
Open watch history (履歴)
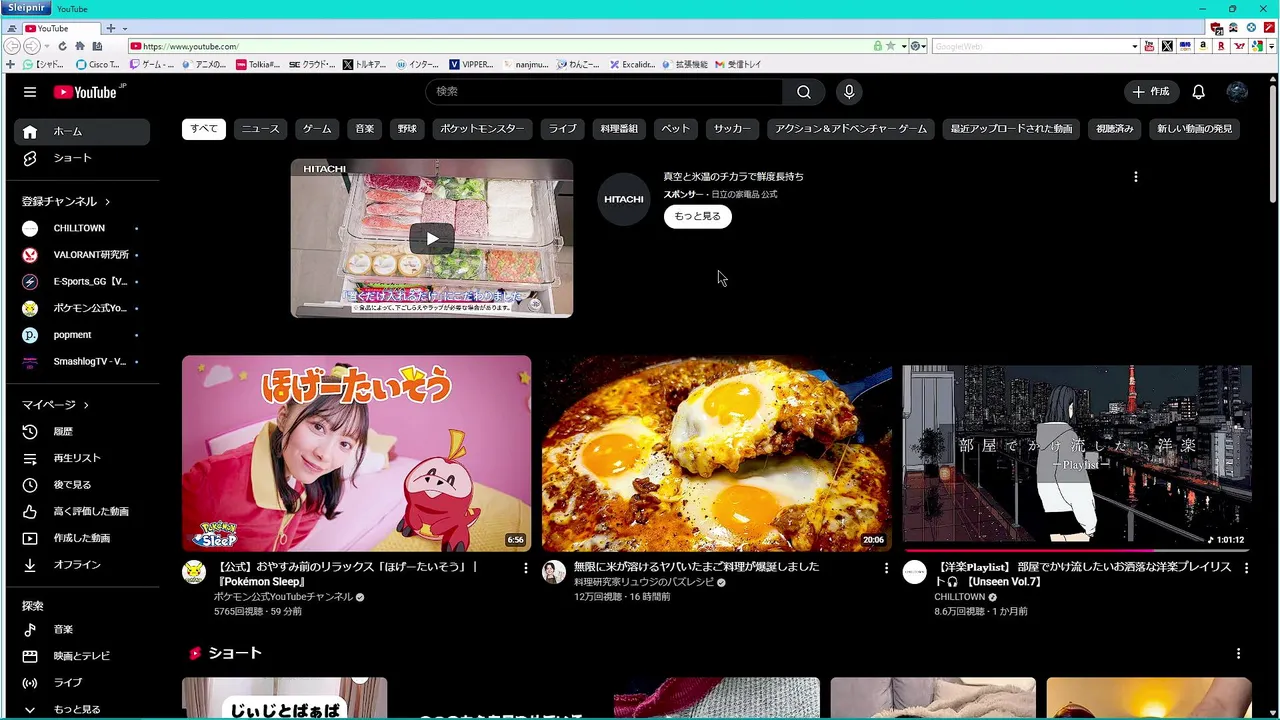click(x=82, y=431)
